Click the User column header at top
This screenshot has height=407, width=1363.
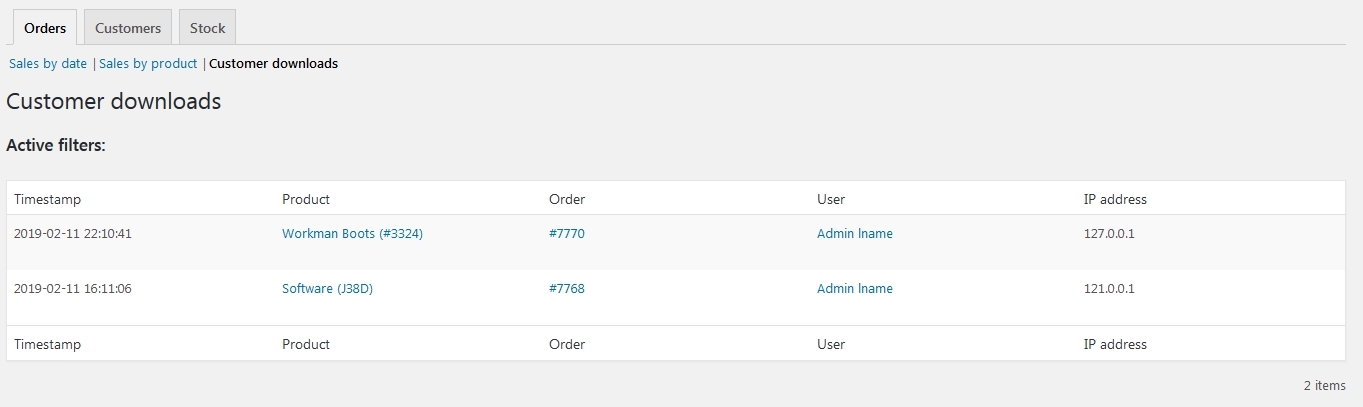click(831, 199)
